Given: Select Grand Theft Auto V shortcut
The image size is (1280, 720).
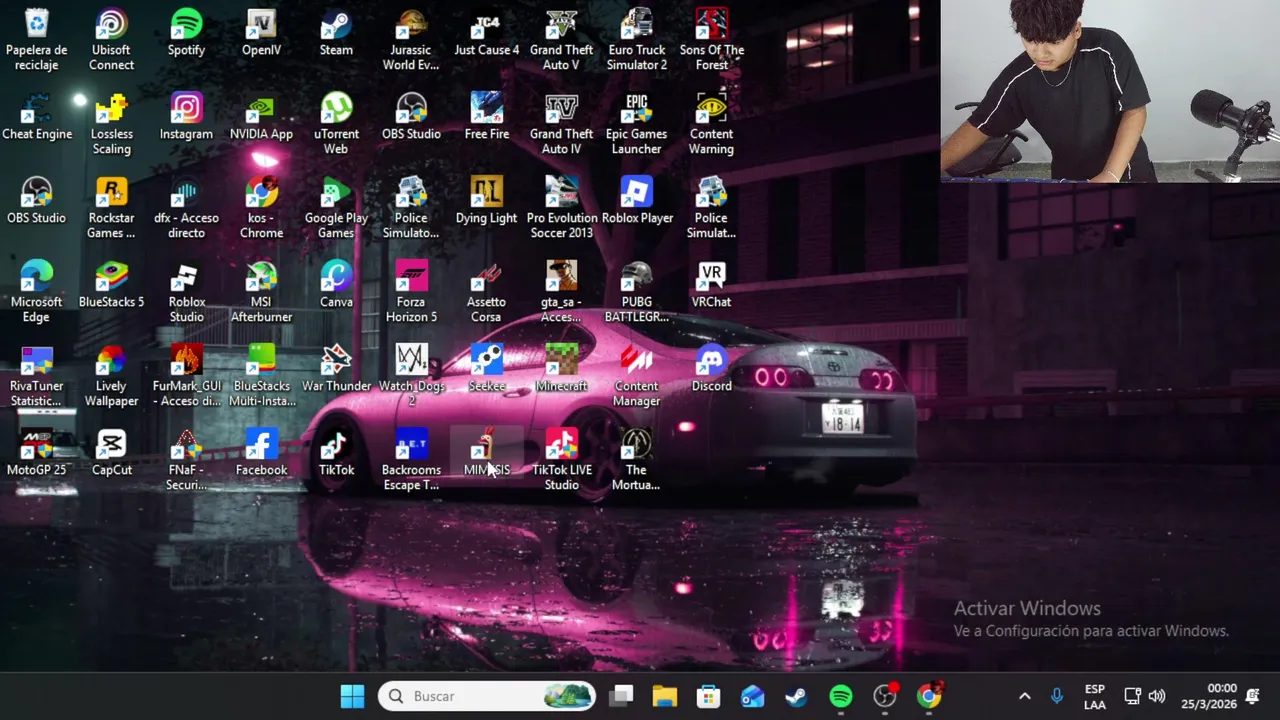Looking at the screenshot, I should pos(561,40).
